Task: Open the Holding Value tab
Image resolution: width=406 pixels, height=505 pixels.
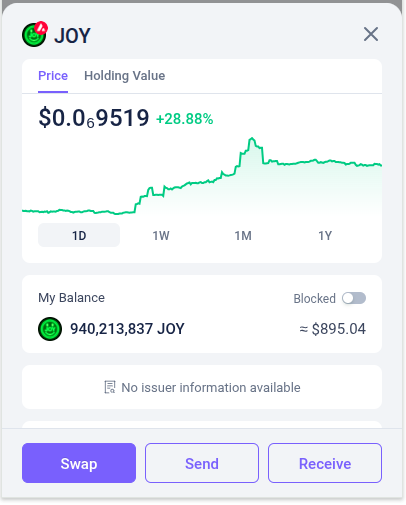Action: (x=124, y=76)
